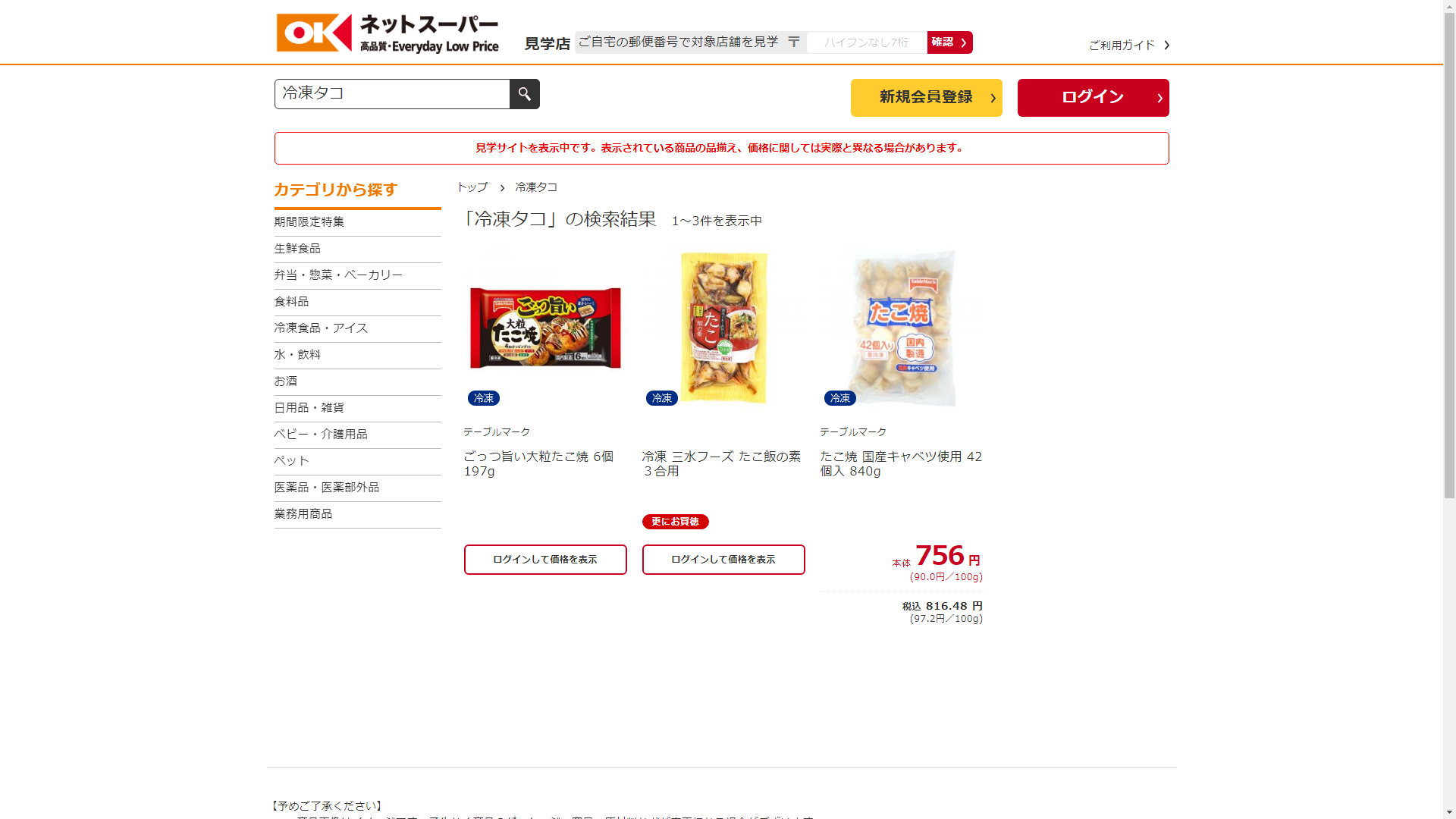Screen dimensions: 1456x819
Task: Click the 更にお買徳 red badge
Action: pyautogui.click(x=675, y=522)
